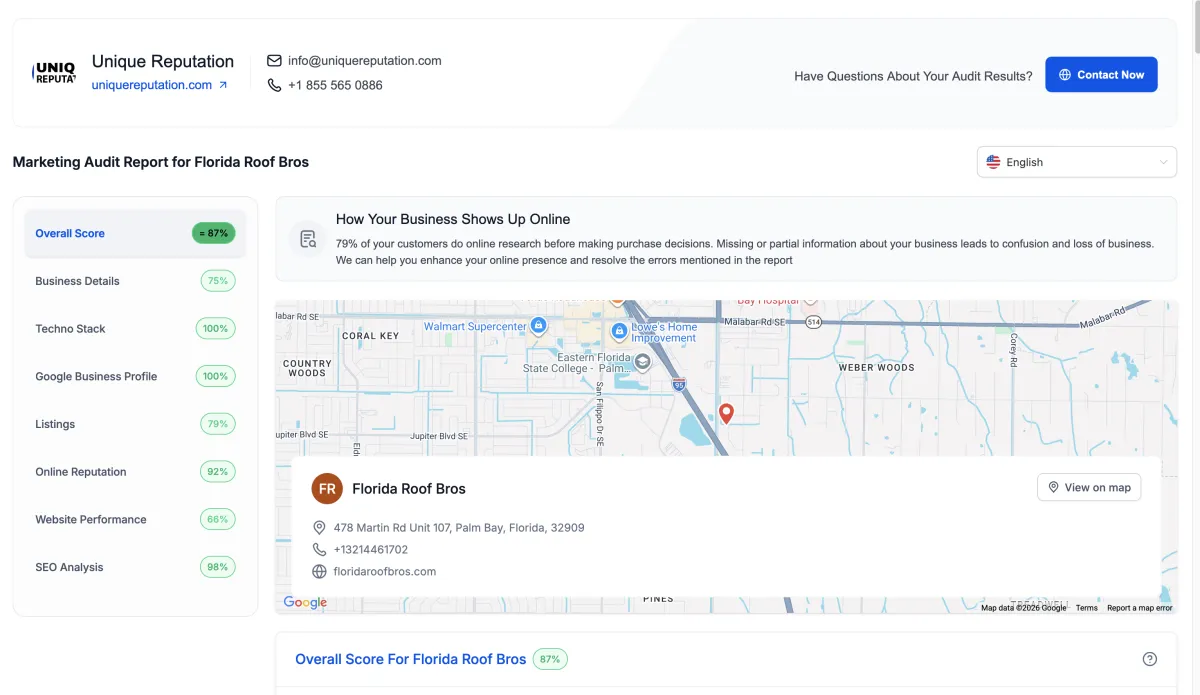
Task: Click info@uniquereputation.com email address
Action: coord(364,61)
